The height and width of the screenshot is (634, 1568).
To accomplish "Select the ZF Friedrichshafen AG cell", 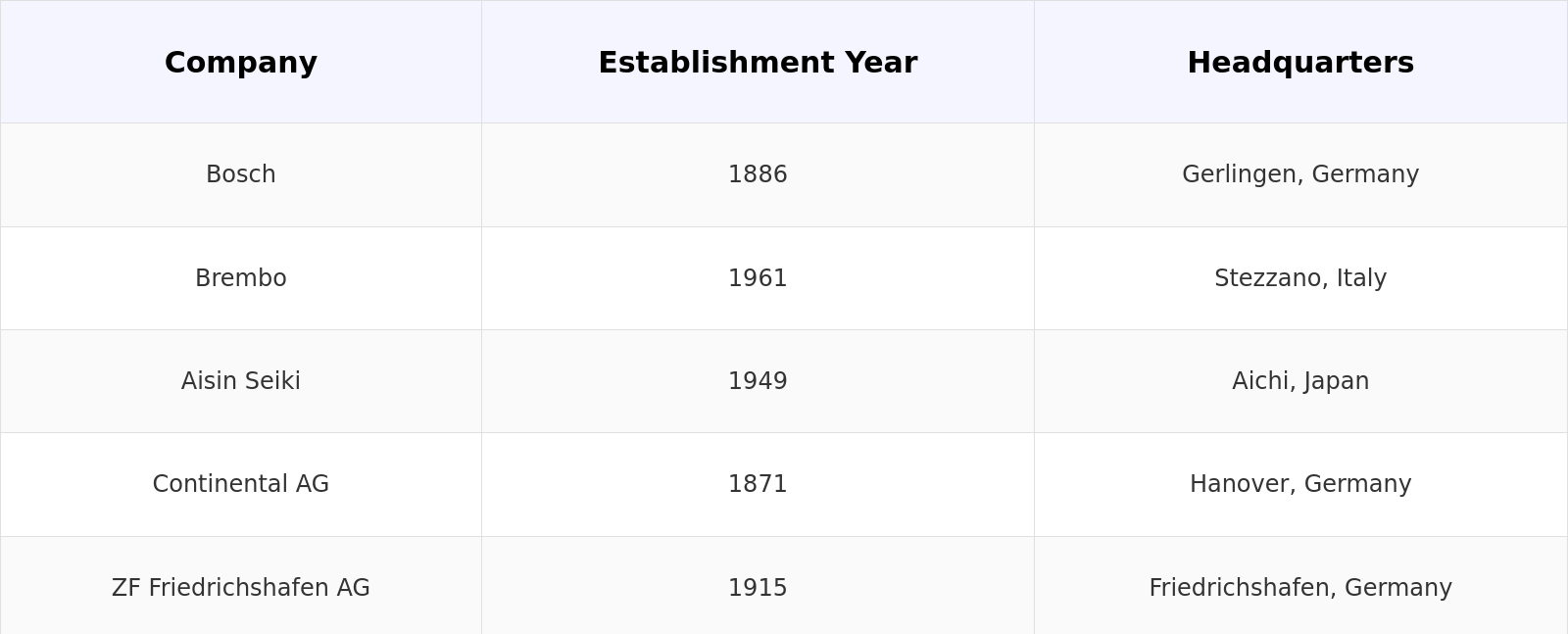I will (241, 588).
